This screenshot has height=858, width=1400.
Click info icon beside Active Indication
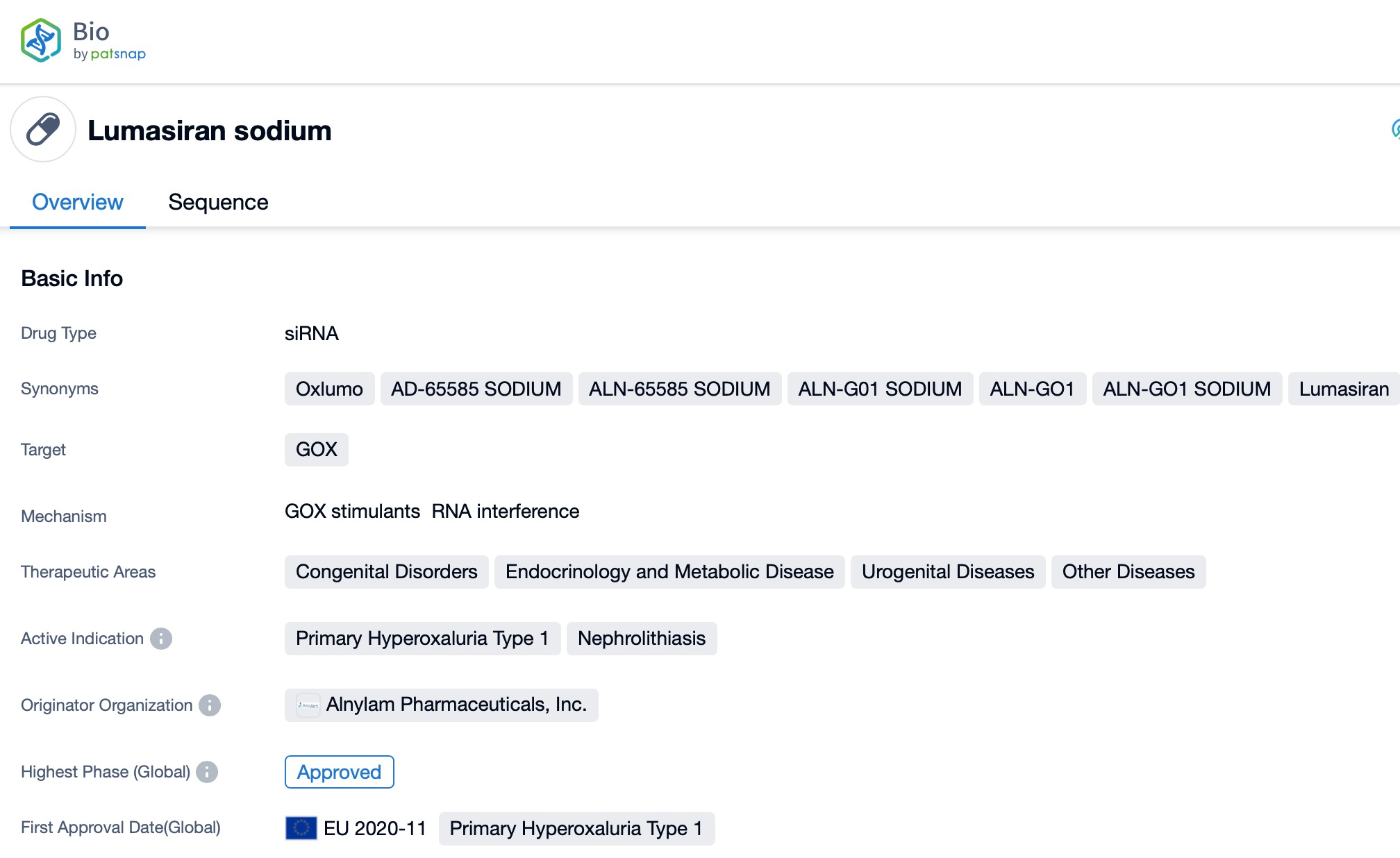pos(161,639)
